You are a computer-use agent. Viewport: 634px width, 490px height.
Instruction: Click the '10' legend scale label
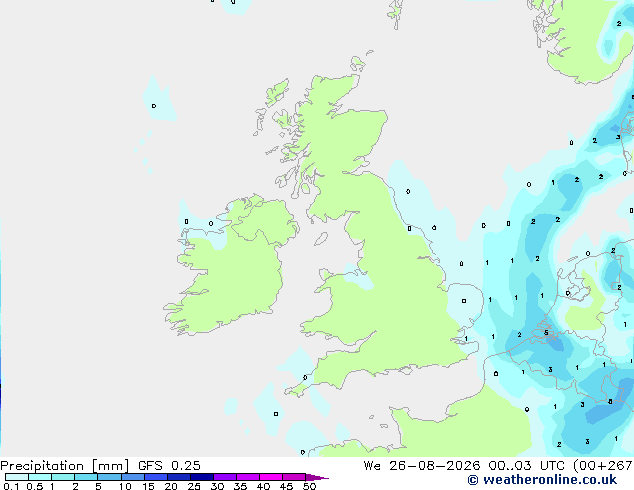point(125,486)
